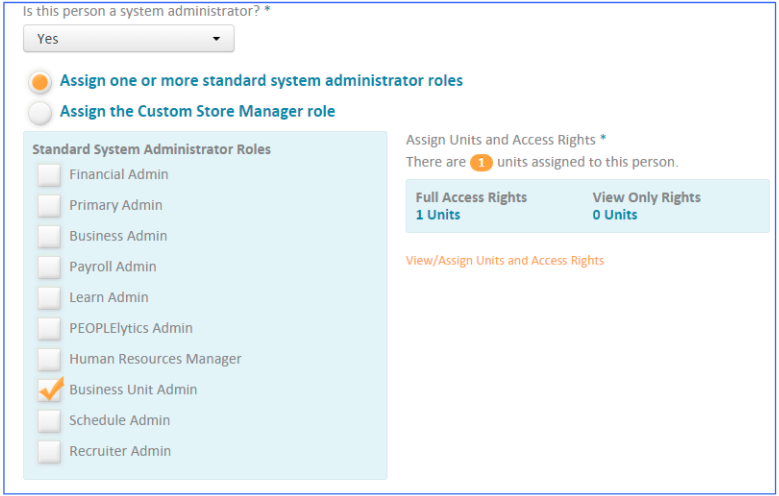Click the View Only Rights heading
Viewport: 779px width, 496px height.
pyautogui.click(x=646, y=198)
